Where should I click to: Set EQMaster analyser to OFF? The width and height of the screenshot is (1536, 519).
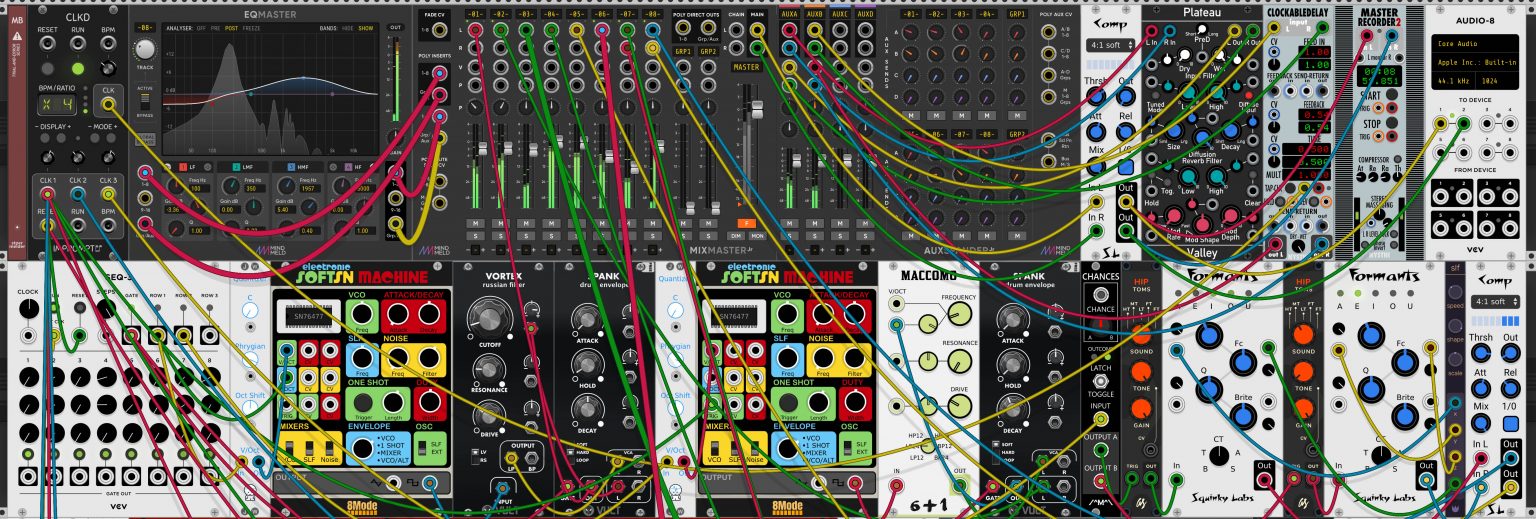click(x=201, y=29)
